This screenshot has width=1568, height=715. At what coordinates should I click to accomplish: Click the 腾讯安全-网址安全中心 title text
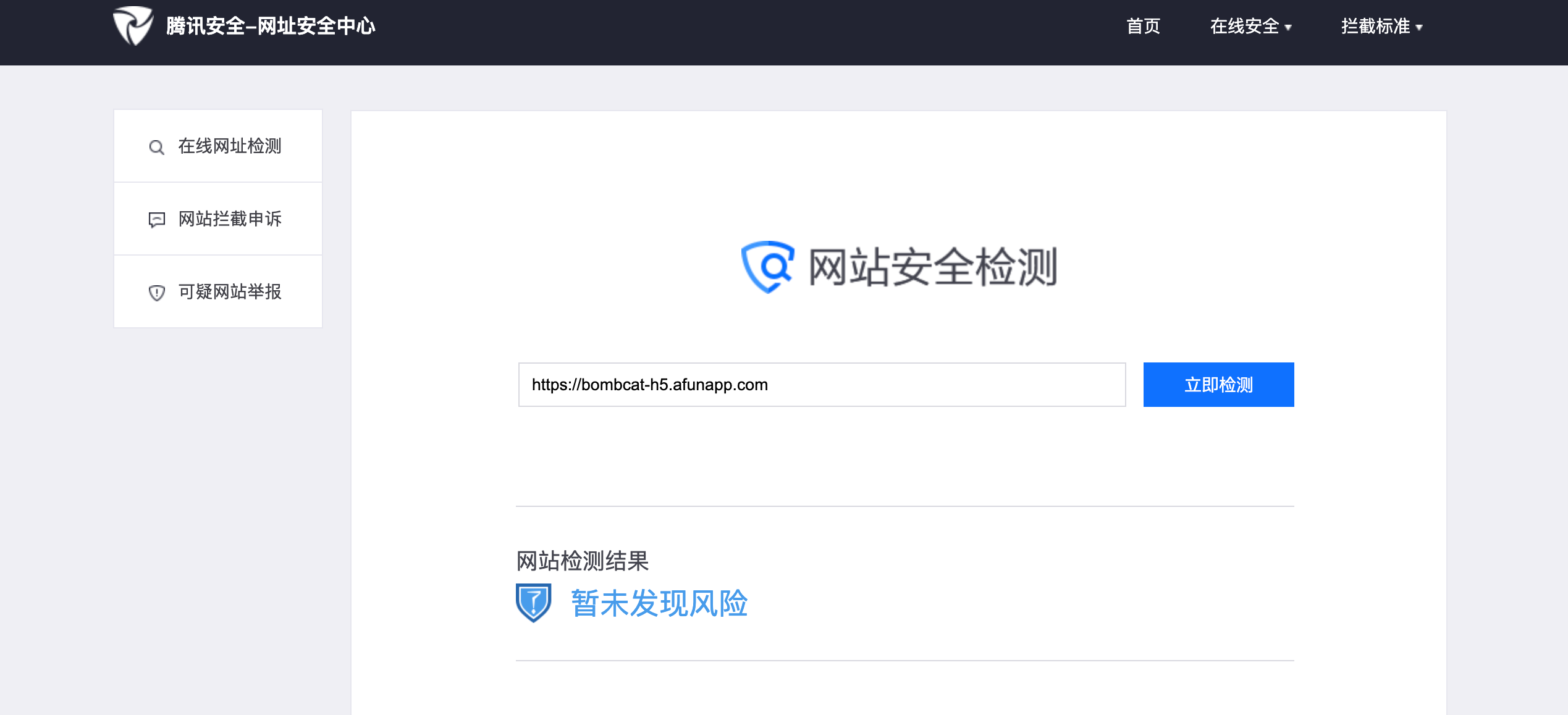tap(271, 26)
